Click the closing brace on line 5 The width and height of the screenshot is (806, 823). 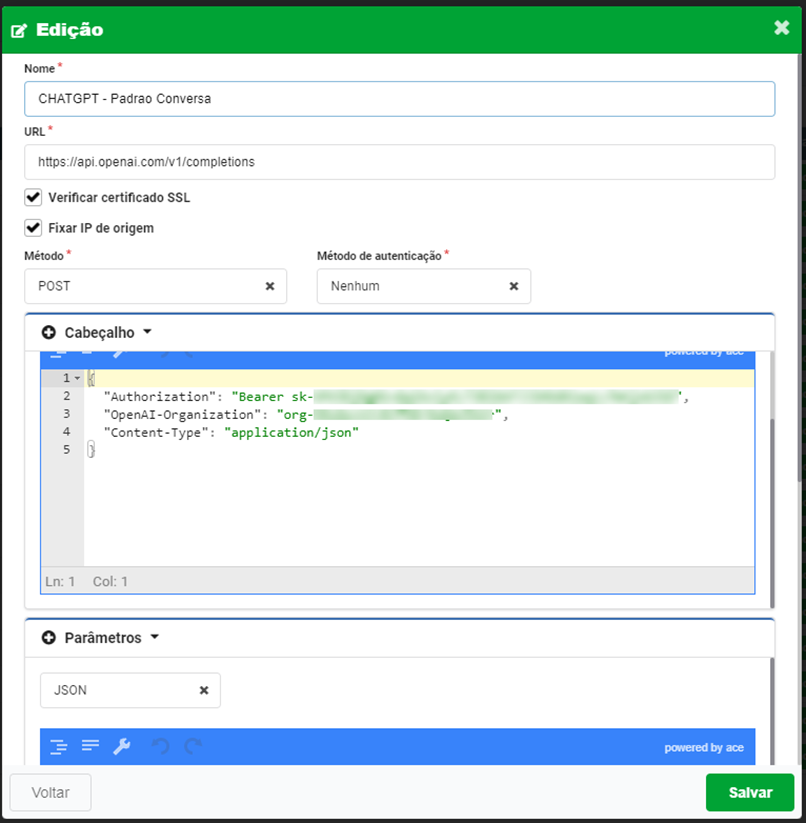pos(91,450)
